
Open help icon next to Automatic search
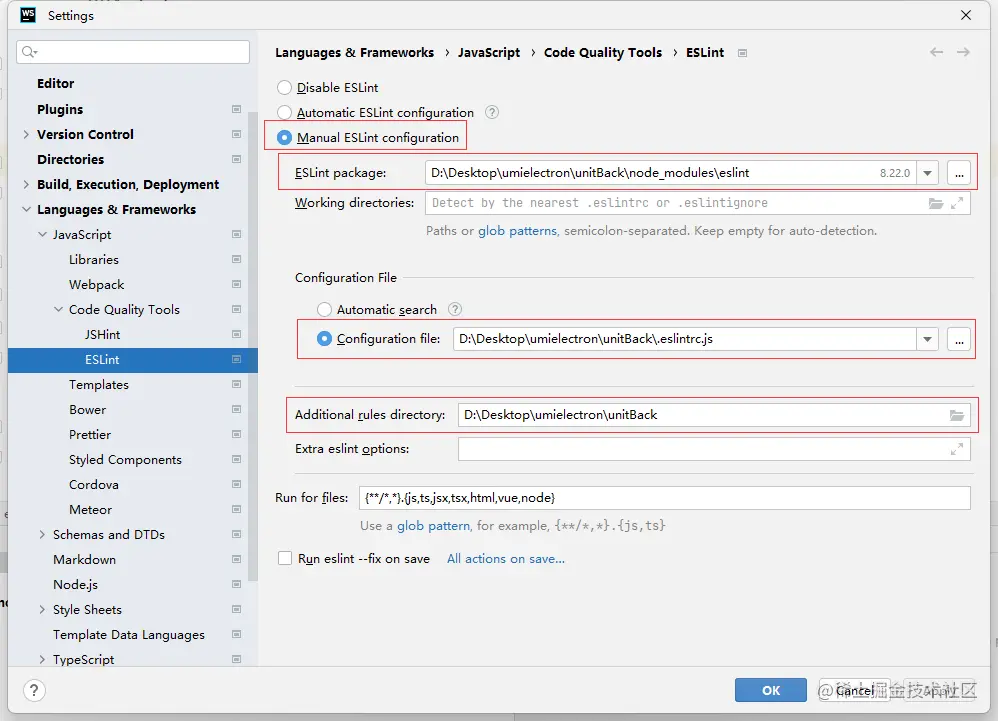point(454,309)
